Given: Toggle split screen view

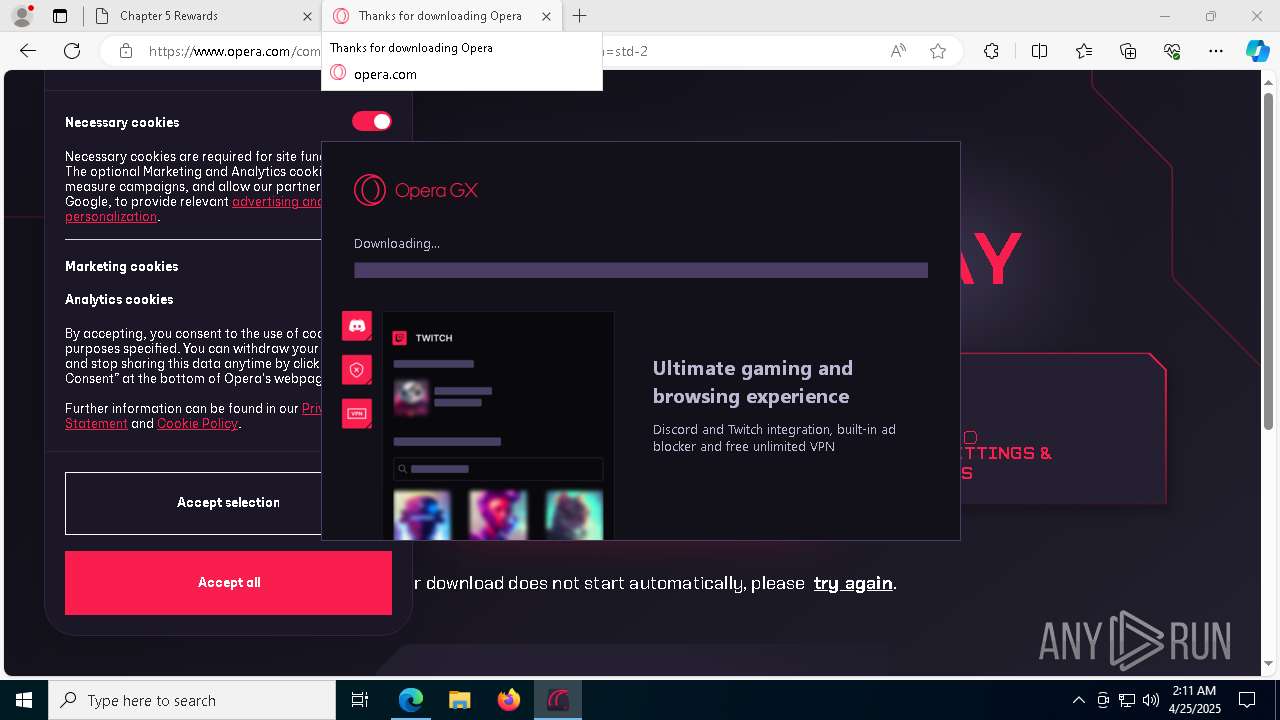Looking at the screenshot, I should pyautogui.click(x=1039, y=51).
